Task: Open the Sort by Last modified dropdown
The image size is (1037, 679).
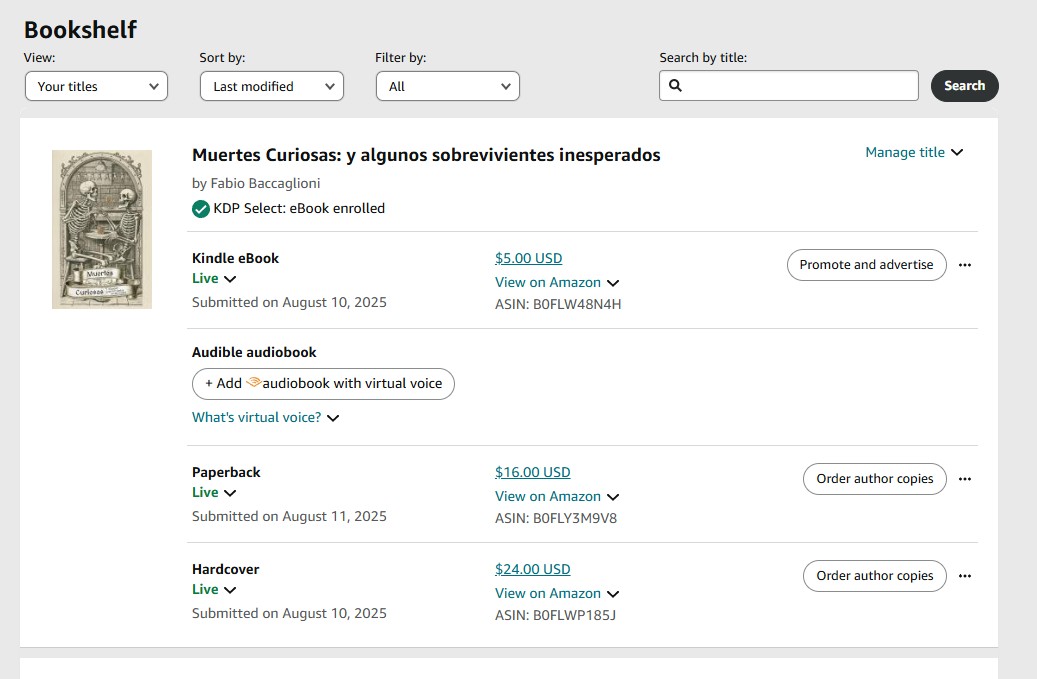Action: tap(271, 86)
